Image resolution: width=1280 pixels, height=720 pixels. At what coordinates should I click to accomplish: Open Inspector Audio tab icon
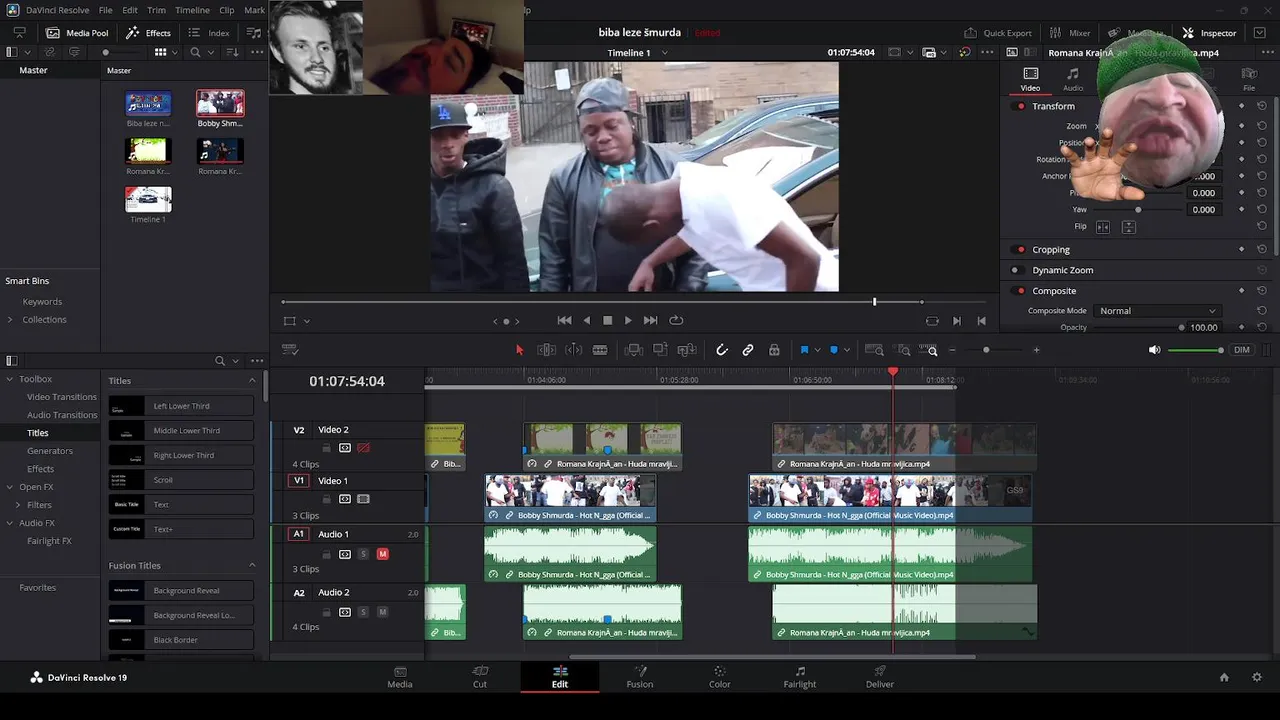click(x=1073, y=79)
